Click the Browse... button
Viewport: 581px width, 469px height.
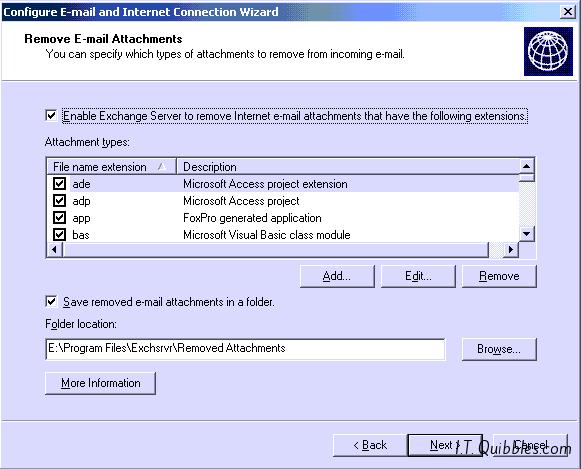click(x=499, y=349)
